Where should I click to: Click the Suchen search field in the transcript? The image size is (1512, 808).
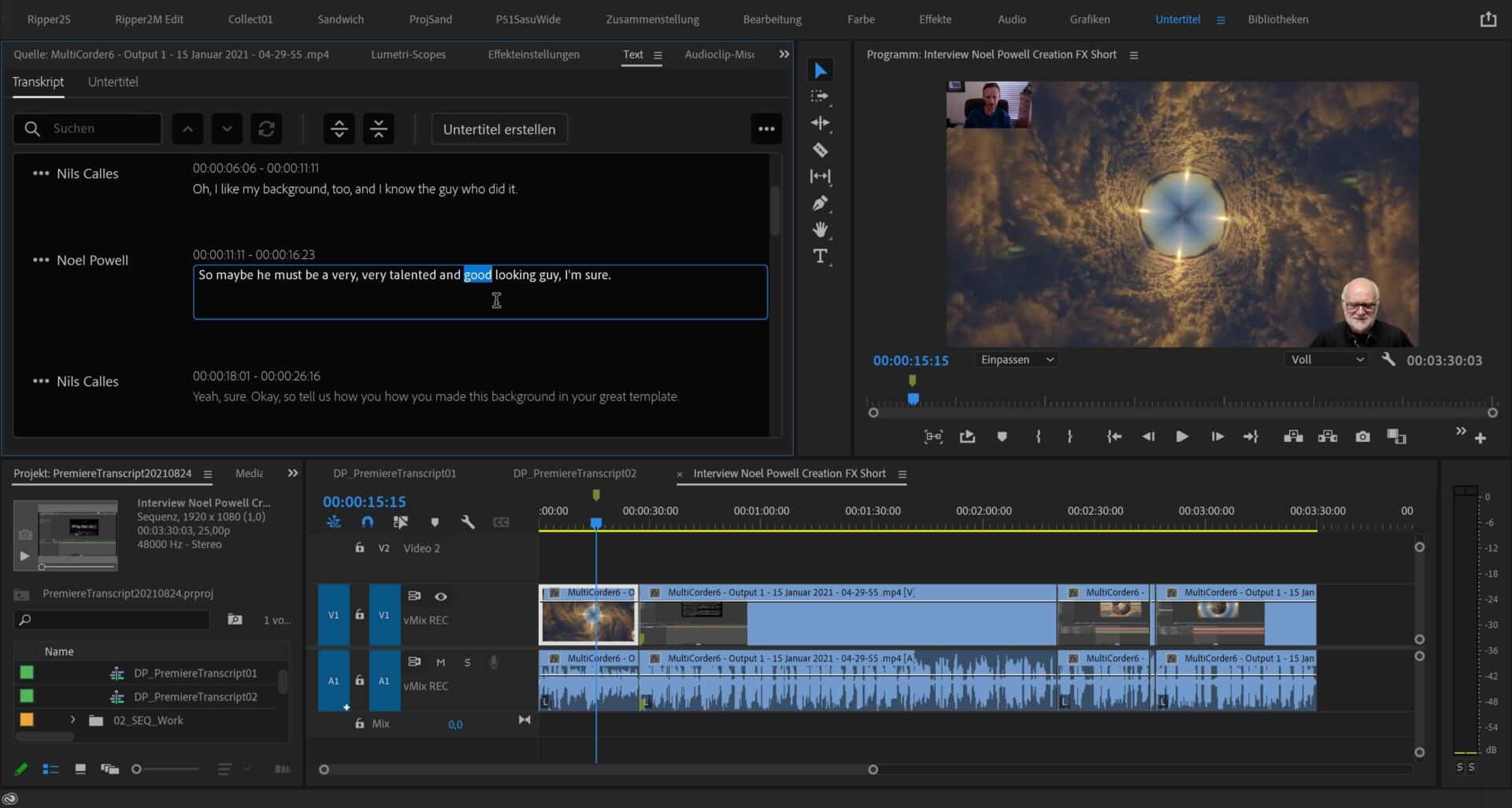pos(87,128)
